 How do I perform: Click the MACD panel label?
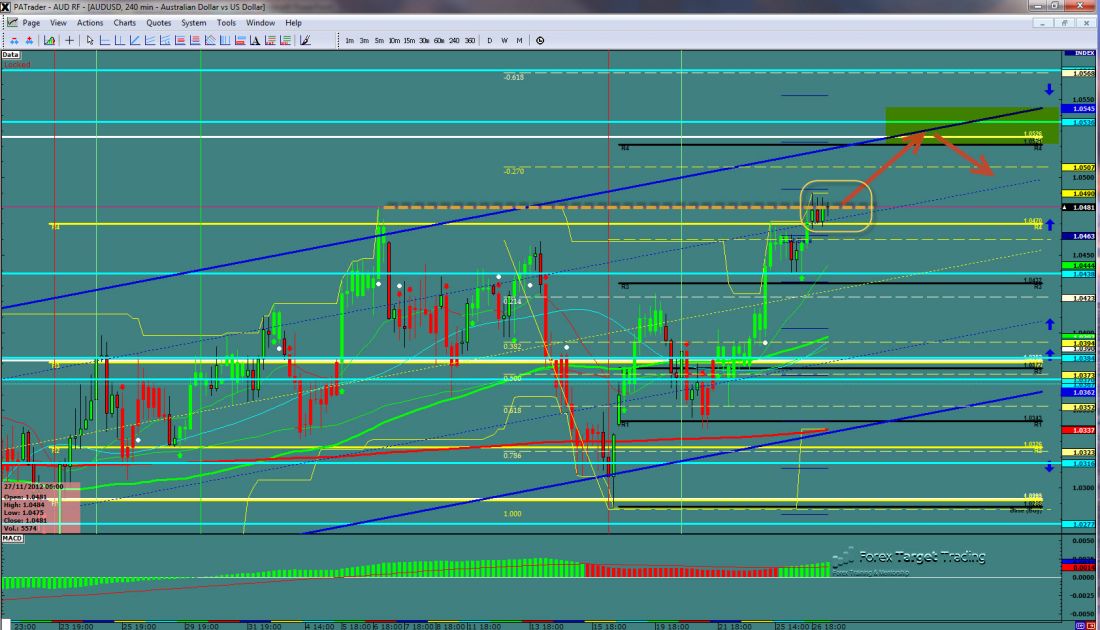click(x=13, y=540)
